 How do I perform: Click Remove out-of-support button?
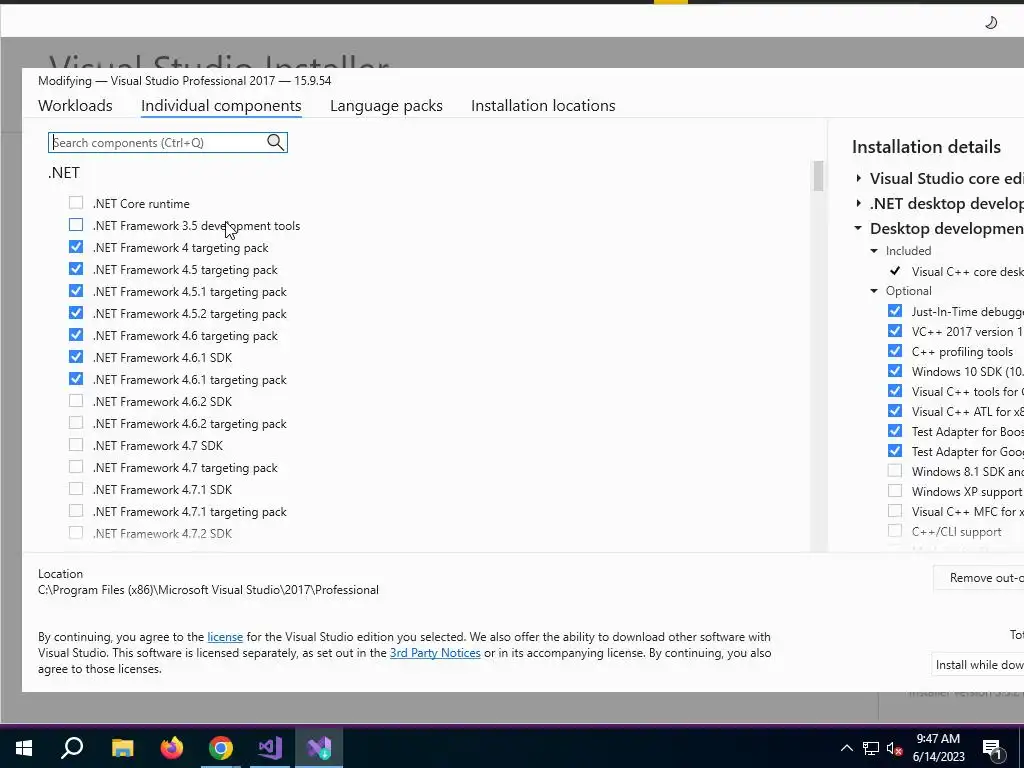[978, 578]
